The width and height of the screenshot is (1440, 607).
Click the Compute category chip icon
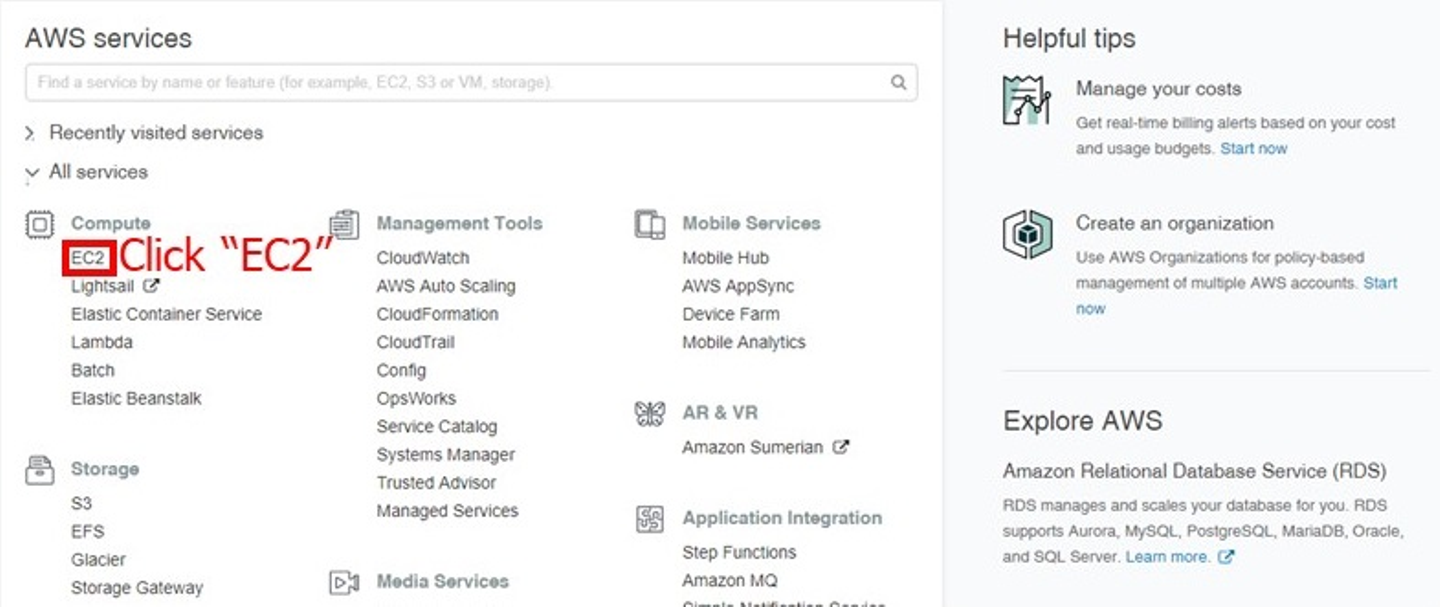coord(39,224)
